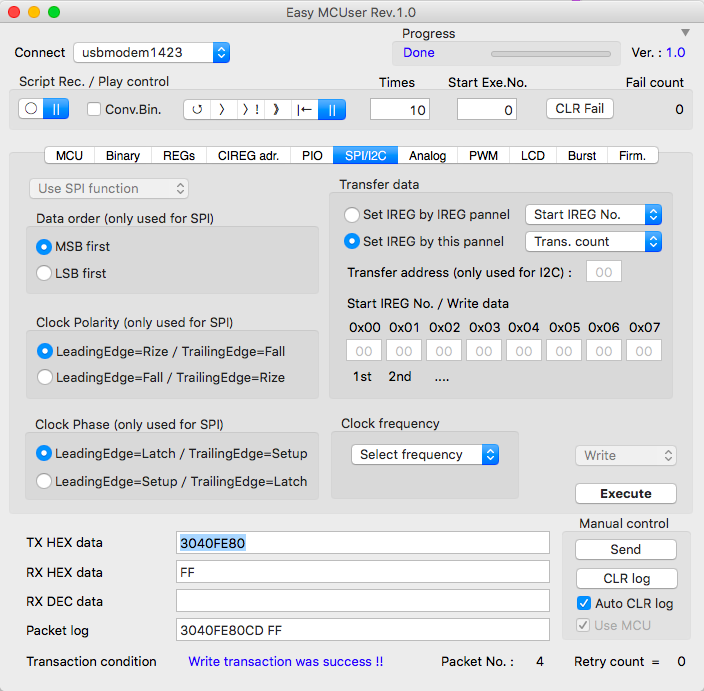The width and height of the screenshot is (704, 691).
Task: Click the 0x05 write data field
Action: [x=563, y=350]
